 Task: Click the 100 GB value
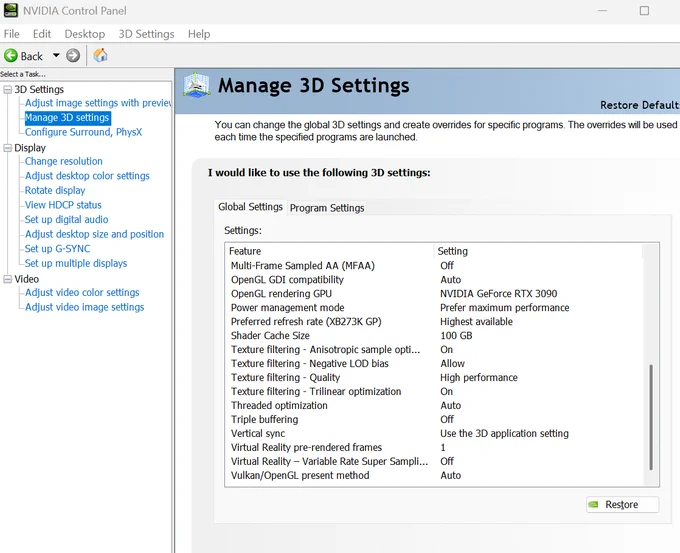[456, 335]
